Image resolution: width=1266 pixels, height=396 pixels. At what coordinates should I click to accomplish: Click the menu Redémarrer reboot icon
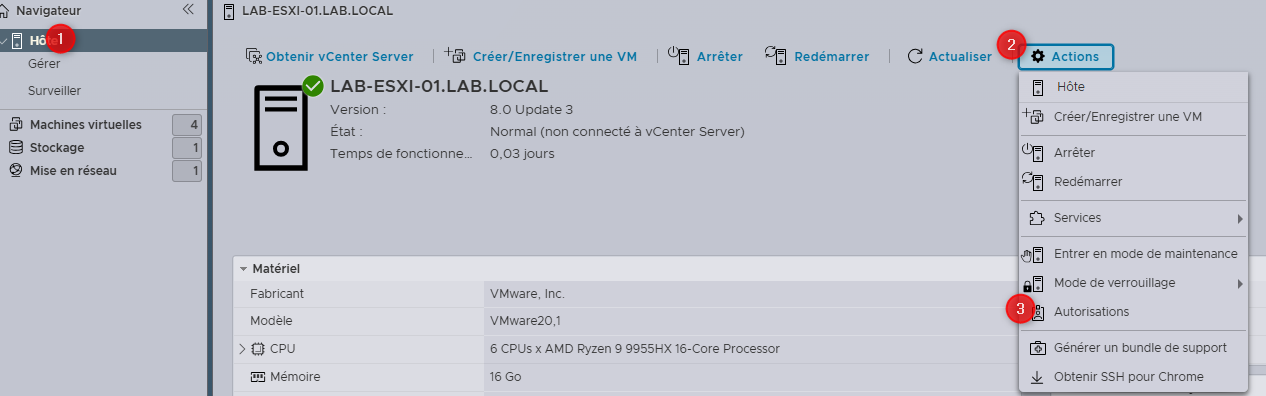(1033, 181)
